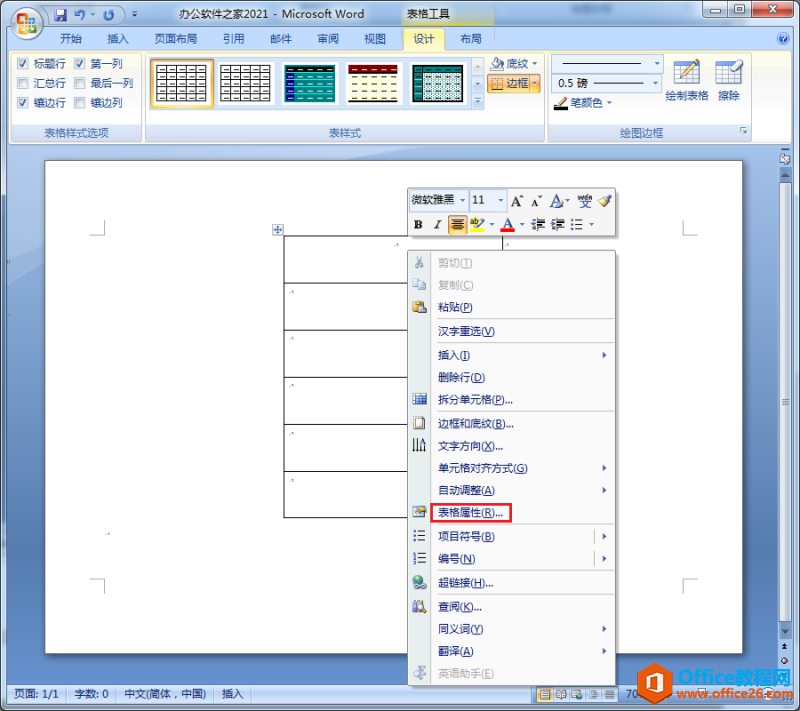Click the page count 页面: 1/1 status
Image resolution: width=800 pixels, height=711 pixels.
click(36, 694)
